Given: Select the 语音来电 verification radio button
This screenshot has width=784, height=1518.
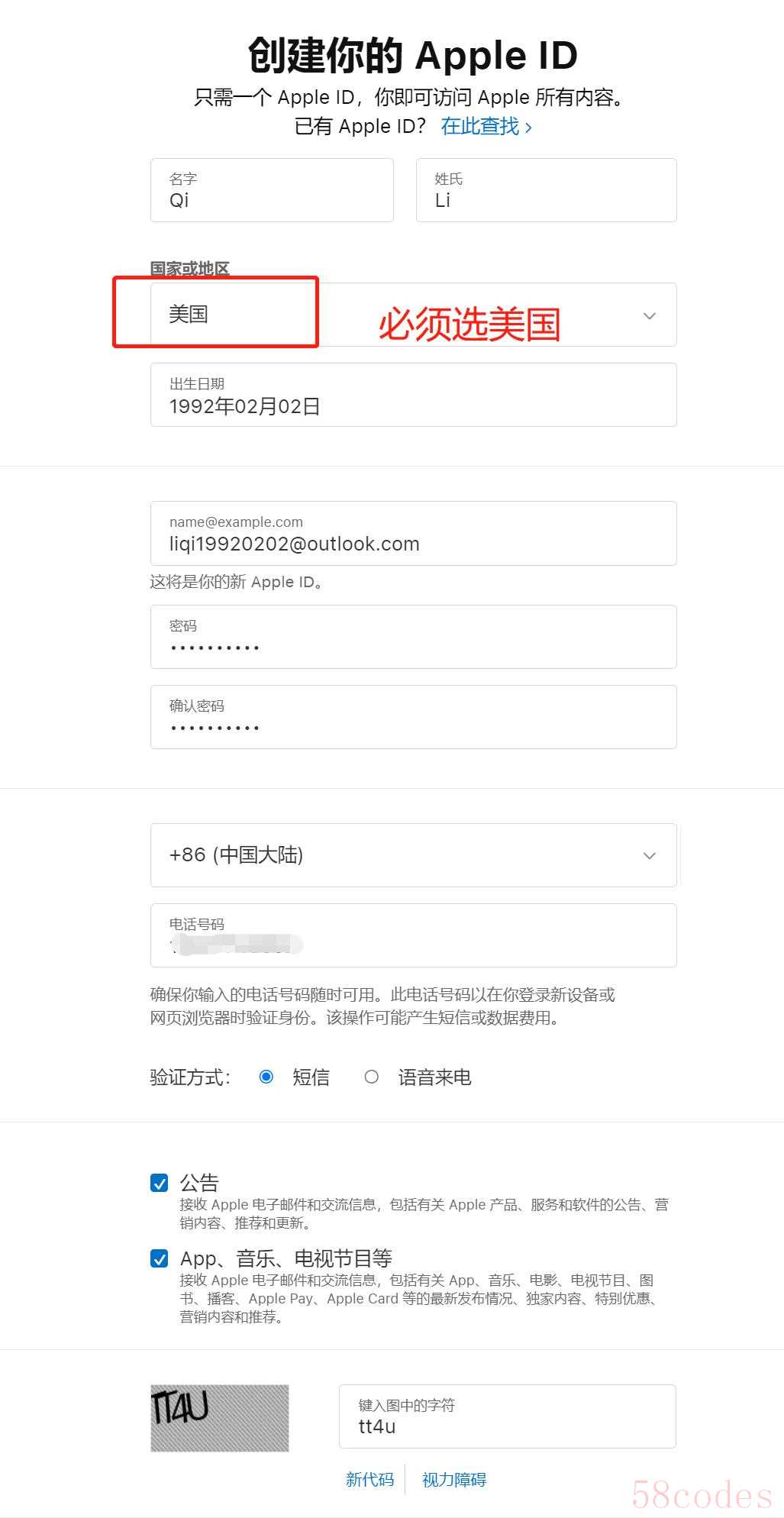Looking at the screenshot, I should [x=372, y=1077].
